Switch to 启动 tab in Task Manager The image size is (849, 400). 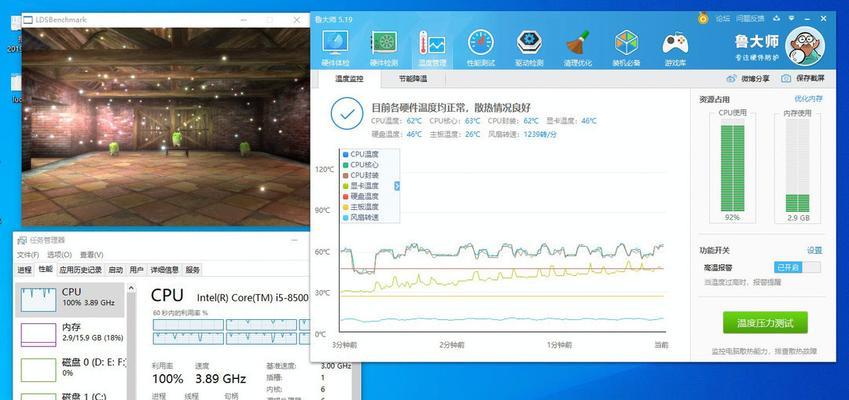115,270
